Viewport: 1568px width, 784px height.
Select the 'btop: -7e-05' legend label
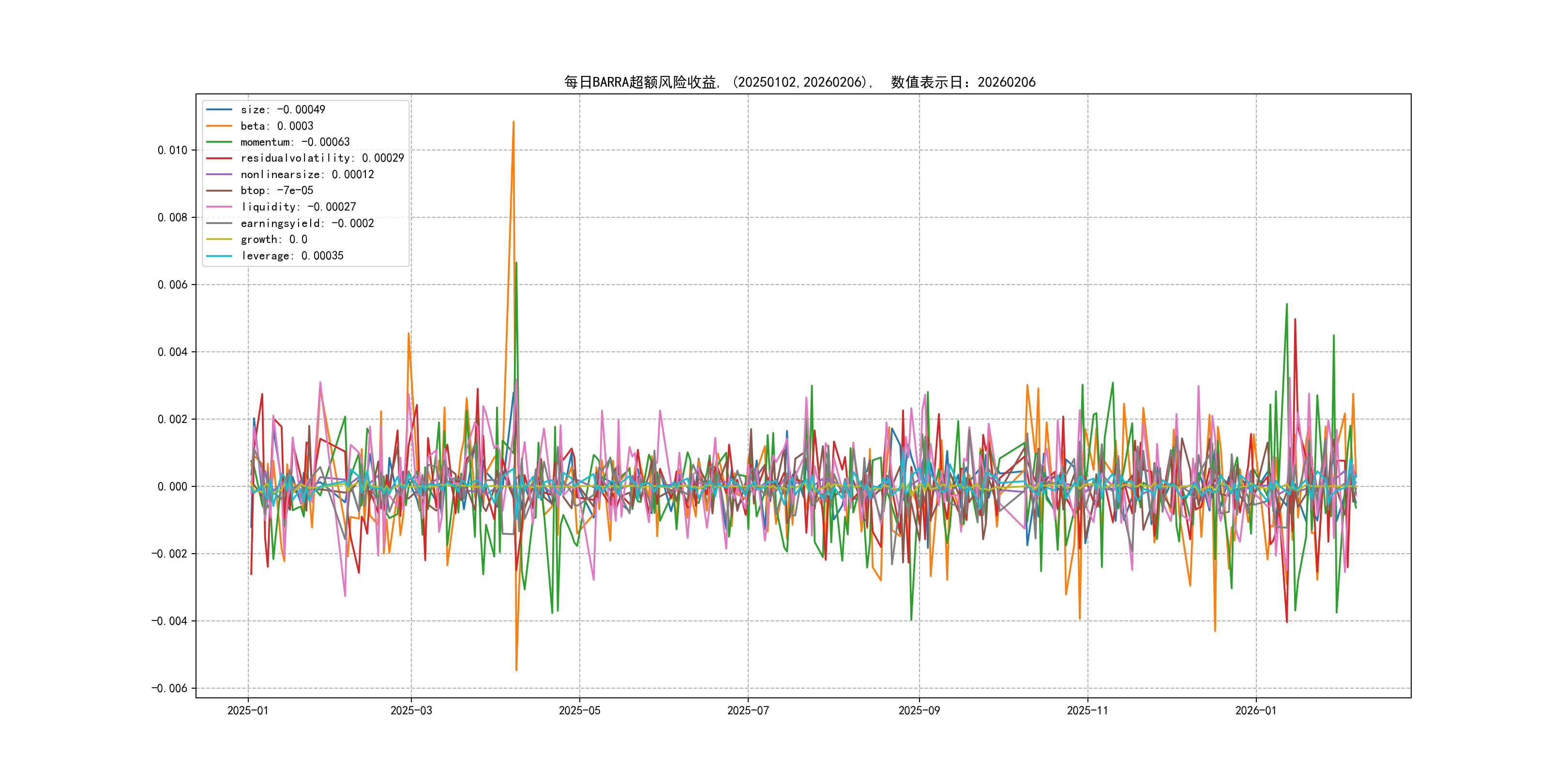tap(276, 191)
